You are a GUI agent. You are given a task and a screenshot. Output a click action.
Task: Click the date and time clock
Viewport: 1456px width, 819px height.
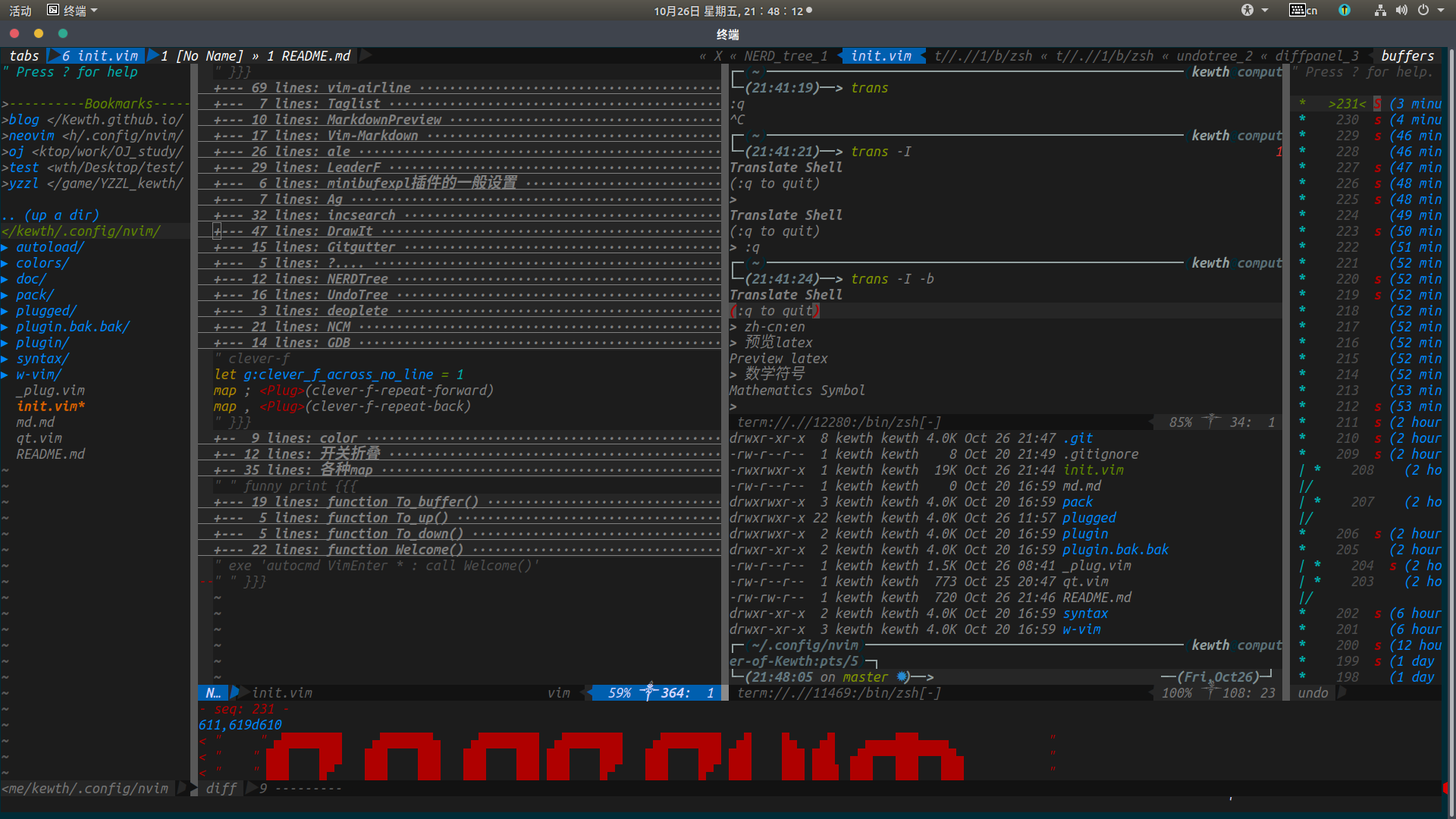(x=728, y=11)
